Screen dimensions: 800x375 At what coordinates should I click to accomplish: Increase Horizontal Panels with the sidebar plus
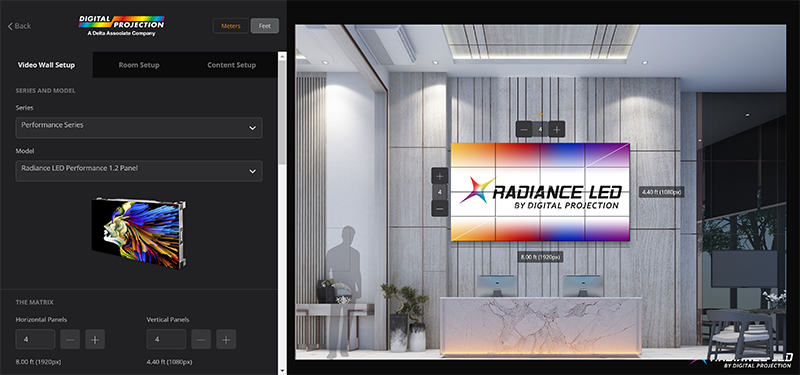pos(95,339)
